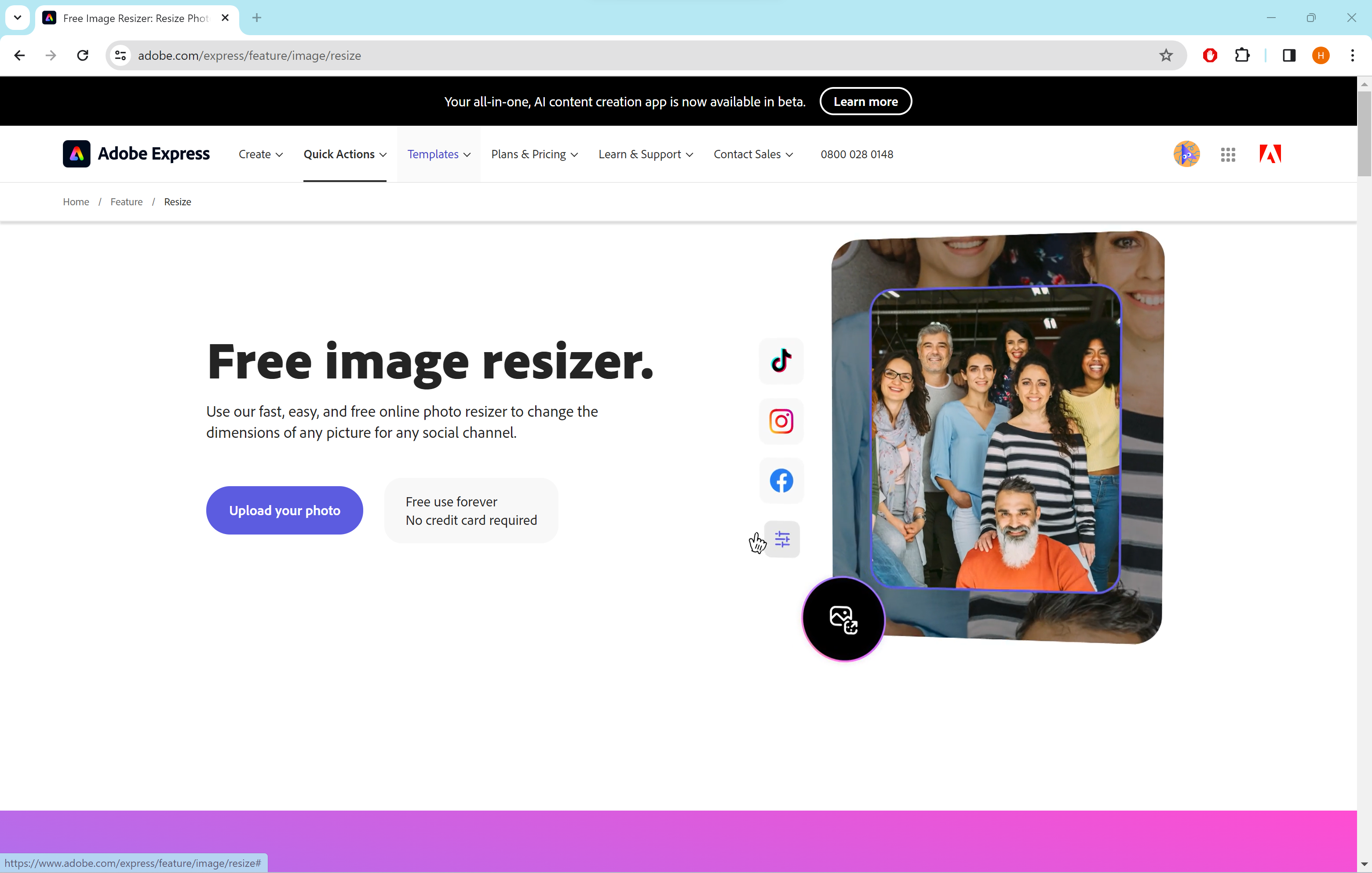Expand the Learn & Support menu
The width and height of the screenshot is (1372, 873).
coord(646,154)
